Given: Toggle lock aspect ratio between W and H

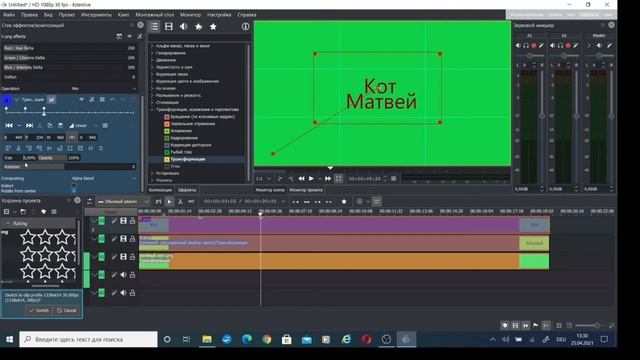Looking at the screenshot, I should click(x=72, y=138).
